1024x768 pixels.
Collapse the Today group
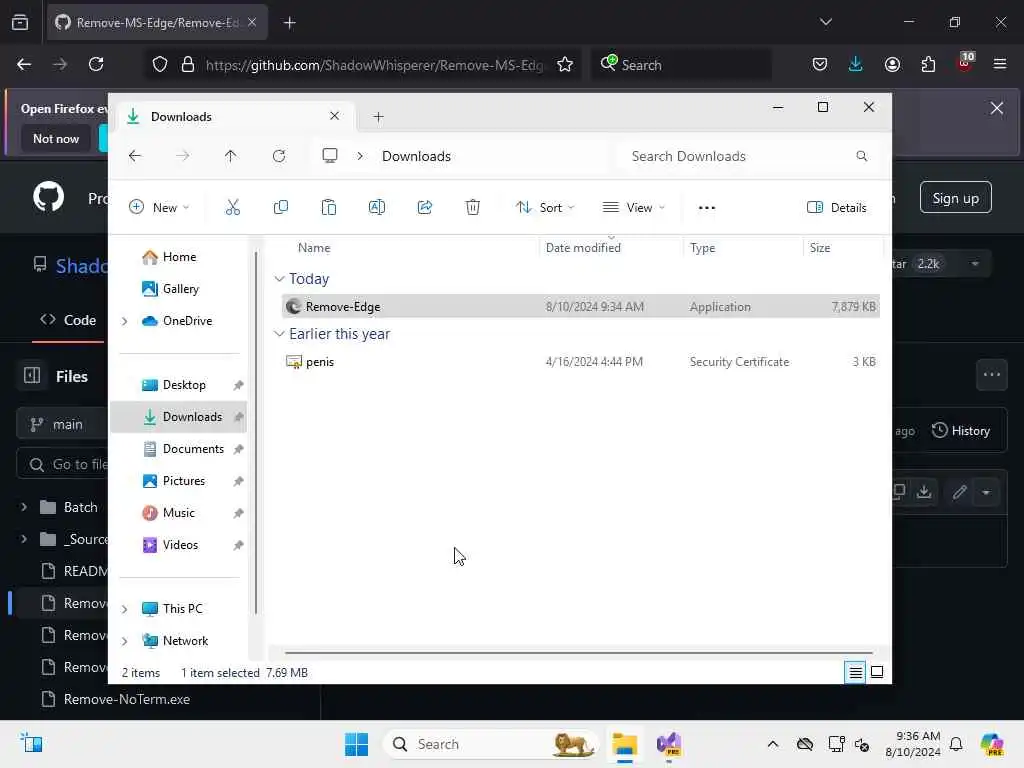279,279
